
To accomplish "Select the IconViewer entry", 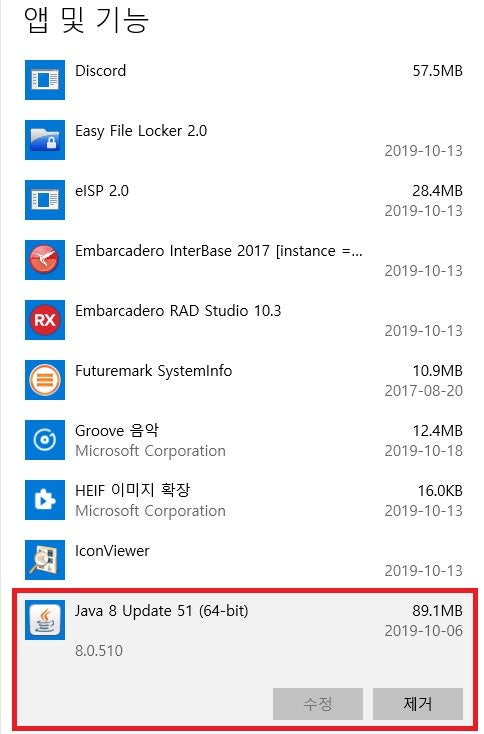I will (x=112, y=550).
